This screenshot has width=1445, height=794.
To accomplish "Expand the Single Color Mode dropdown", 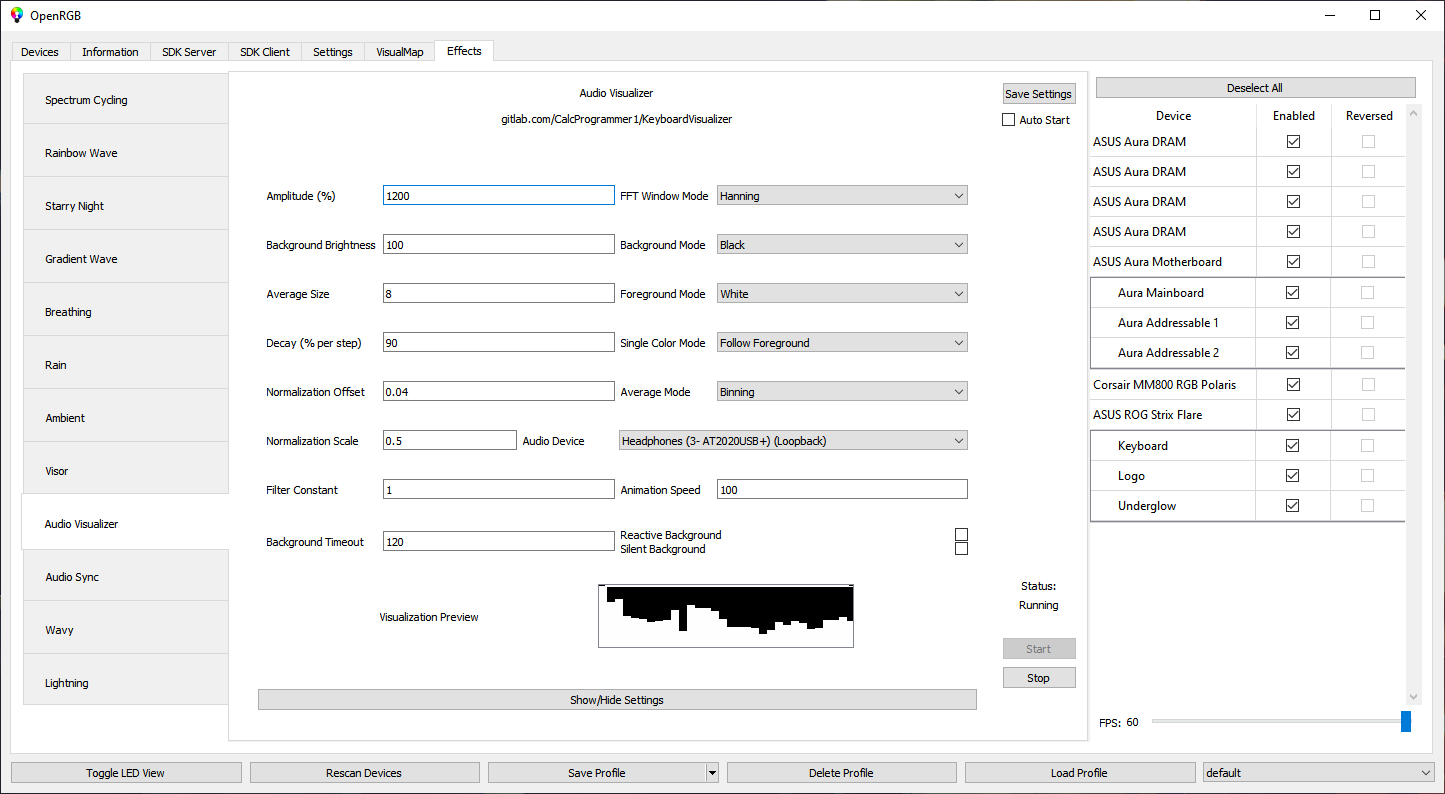I will [842, 343].
